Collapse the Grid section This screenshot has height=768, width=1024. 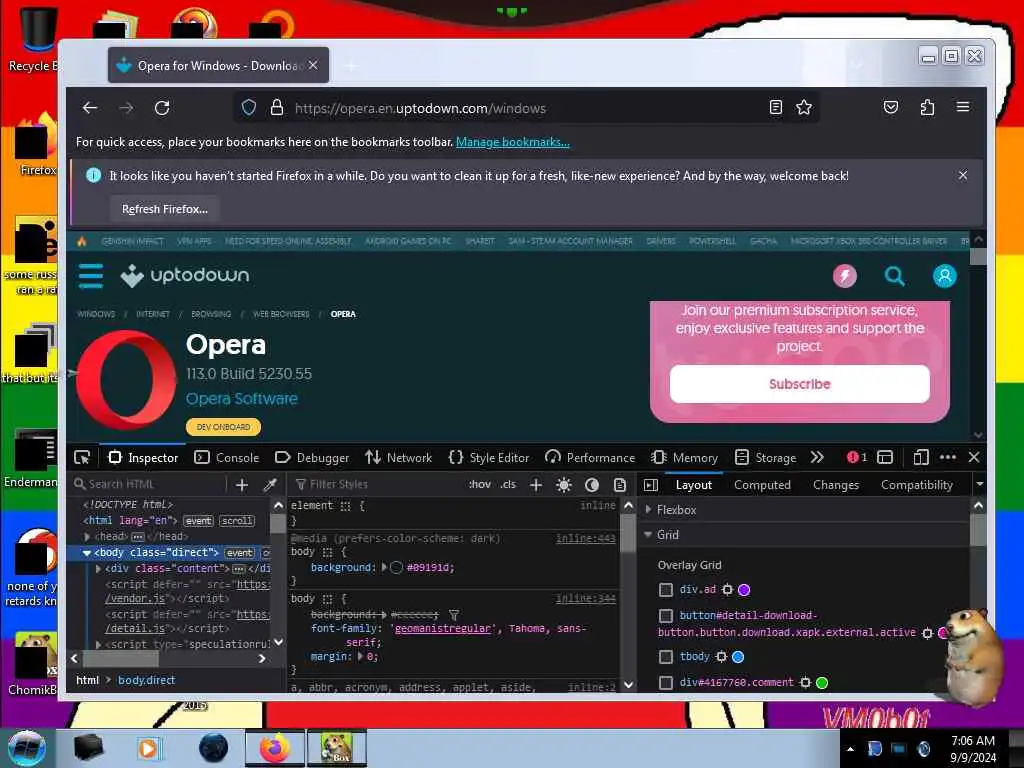(x=648, y=534)
